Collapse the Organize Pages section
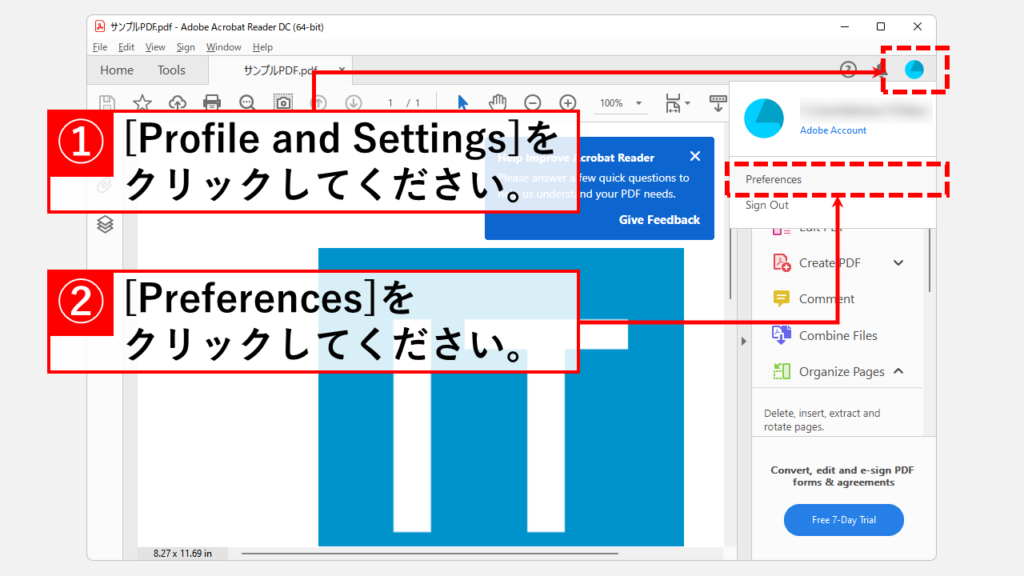1024x576 pixels. (898, 371)
